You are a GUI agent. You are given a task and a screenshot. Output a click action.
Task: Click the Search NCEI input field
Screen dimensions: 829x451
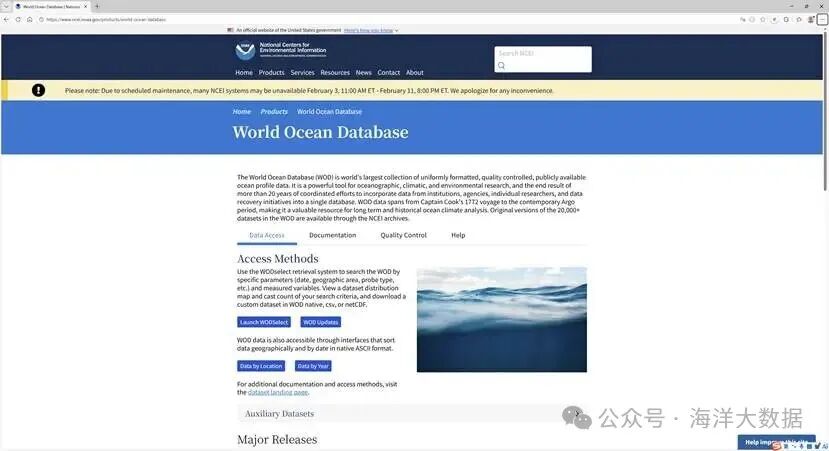point(542,54)
